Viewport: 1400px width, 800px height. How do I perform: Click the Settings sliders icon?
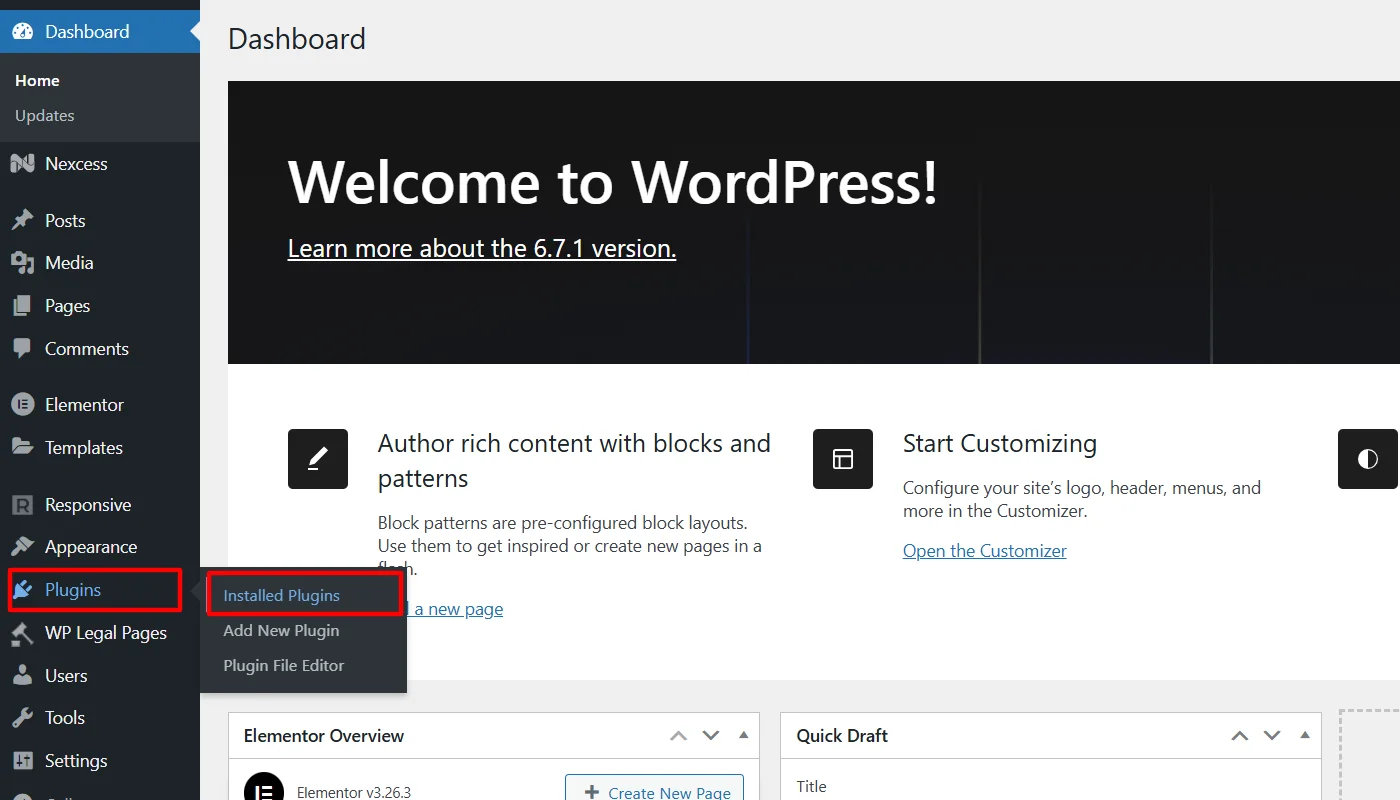(x=22, y=761)
